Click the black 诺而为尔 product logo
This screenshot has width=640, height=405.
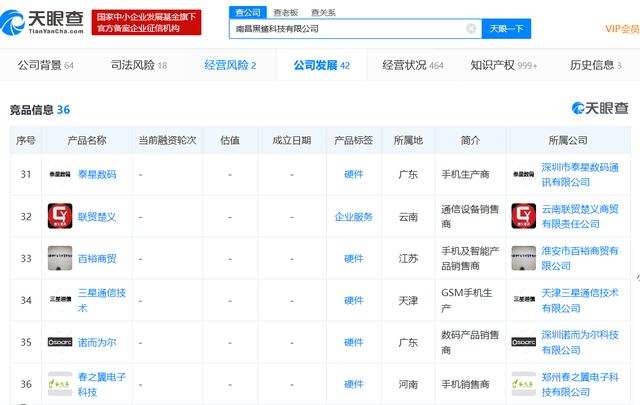60,342
